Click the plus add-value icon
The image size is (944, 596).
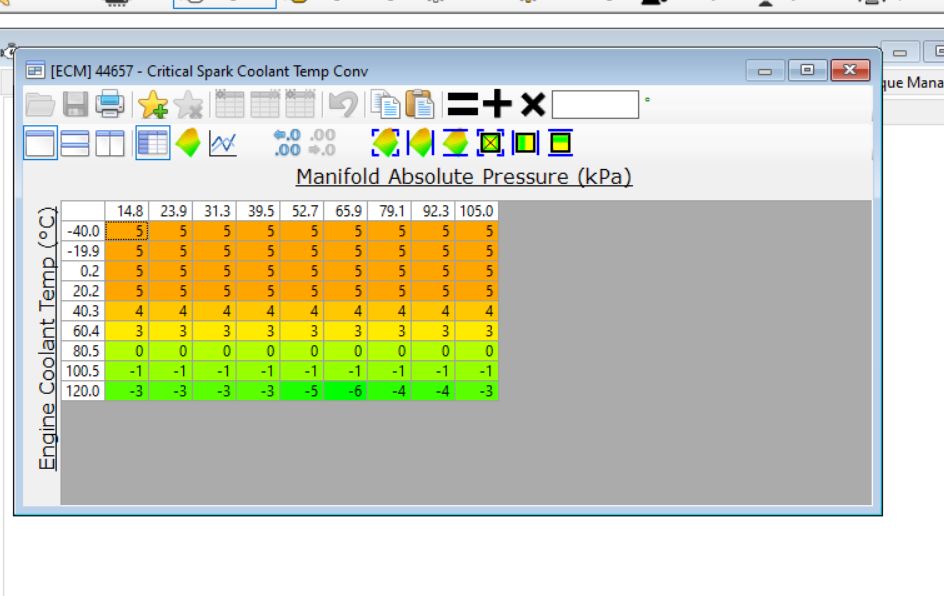tap(497, 104)
